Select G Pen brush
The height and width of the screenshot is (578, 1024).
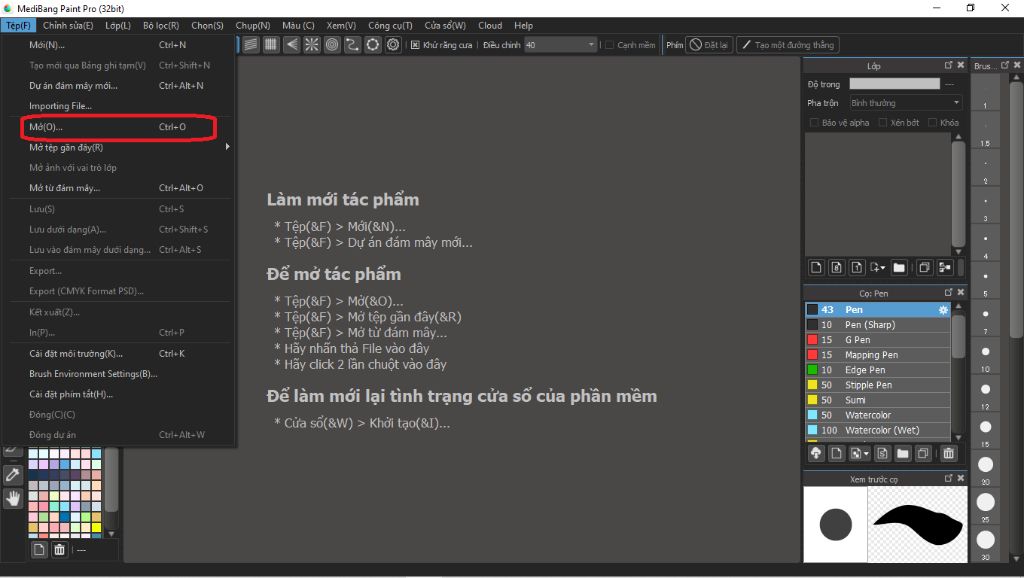coord(878,340)
